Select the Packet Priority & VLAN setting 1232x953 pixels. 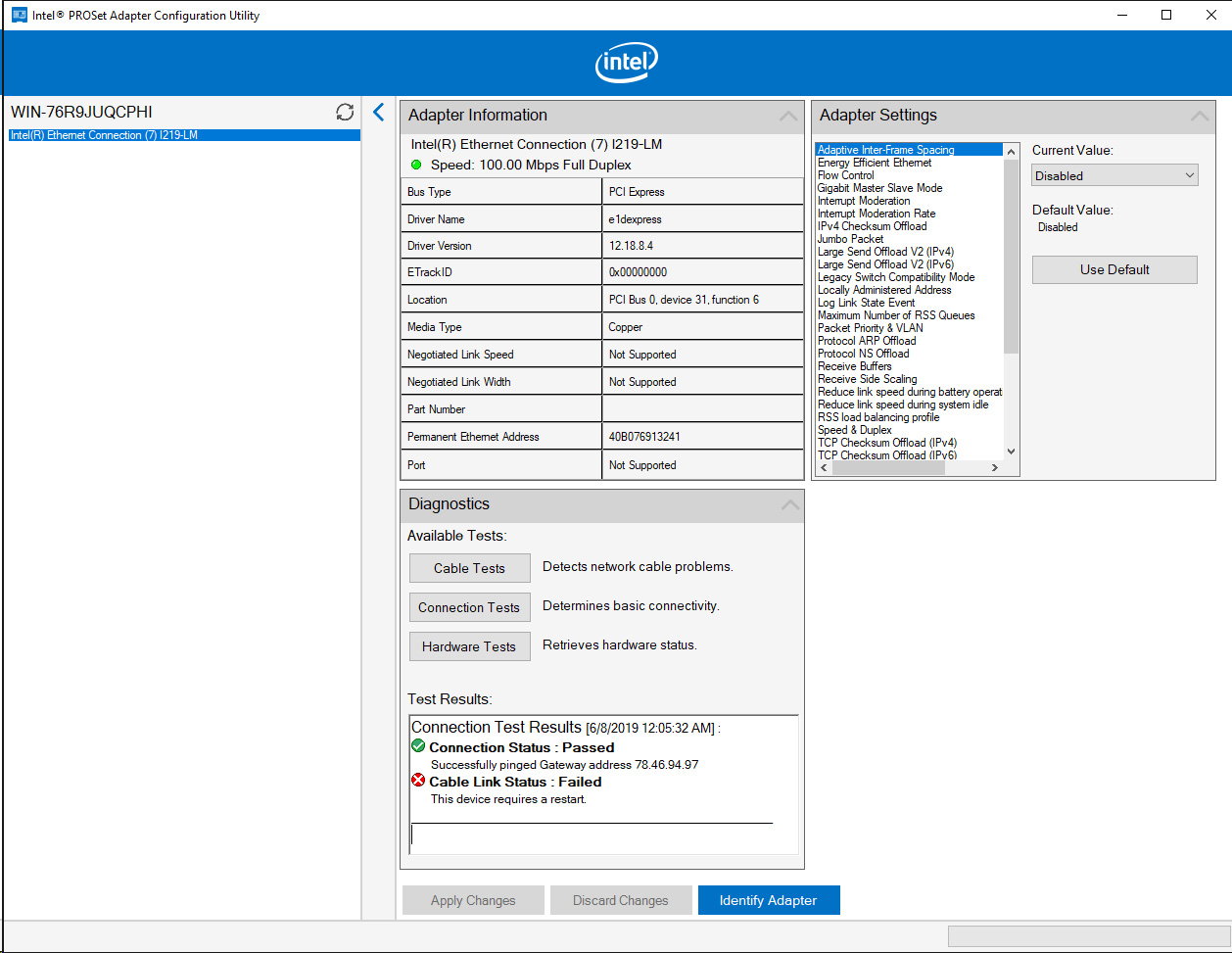coord(909,328)
